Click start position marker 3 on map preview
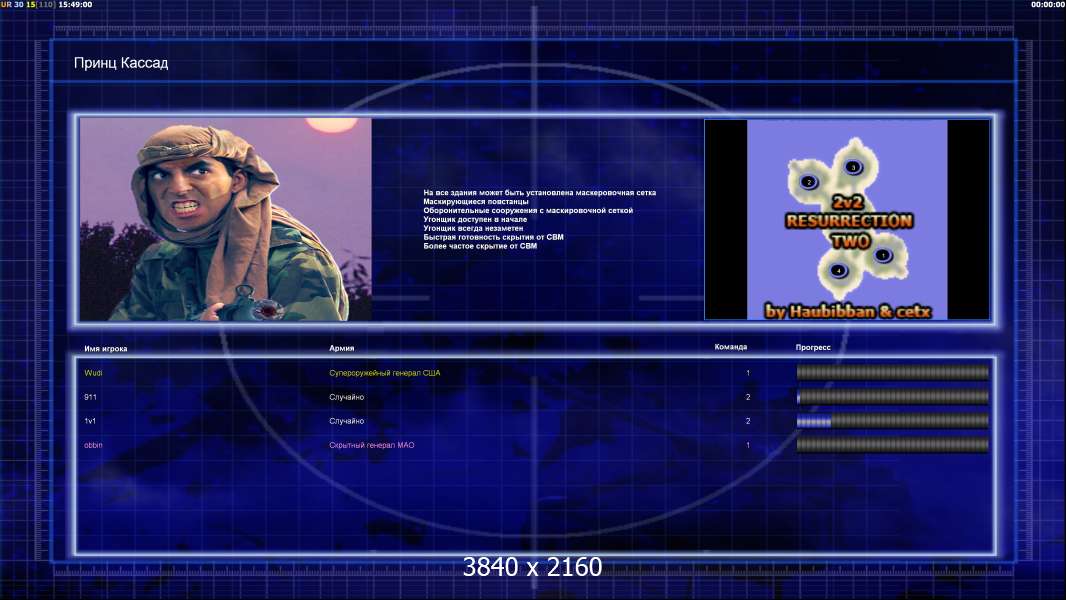Viewport: 1066px width, 600px height. coord(853,167)
